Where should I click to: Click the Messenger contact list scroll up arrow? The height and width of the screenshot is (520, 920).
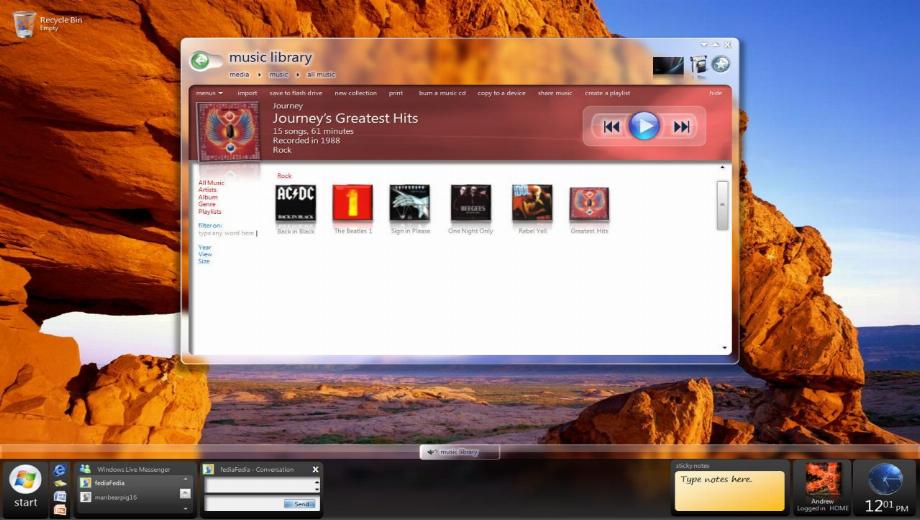coord(185,480)
